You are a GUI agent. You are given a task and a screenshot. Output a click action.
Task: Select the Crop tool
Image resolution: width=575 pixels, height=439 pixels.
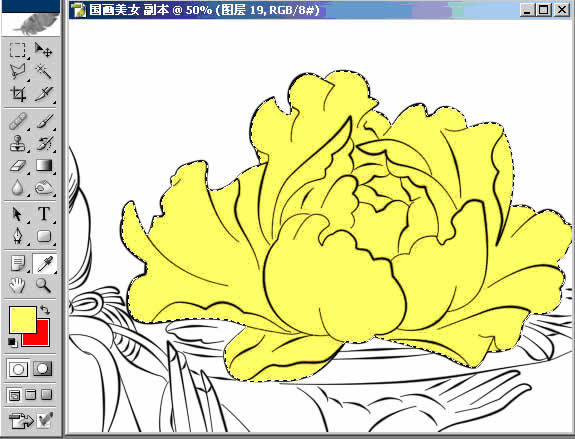(17, 94)
